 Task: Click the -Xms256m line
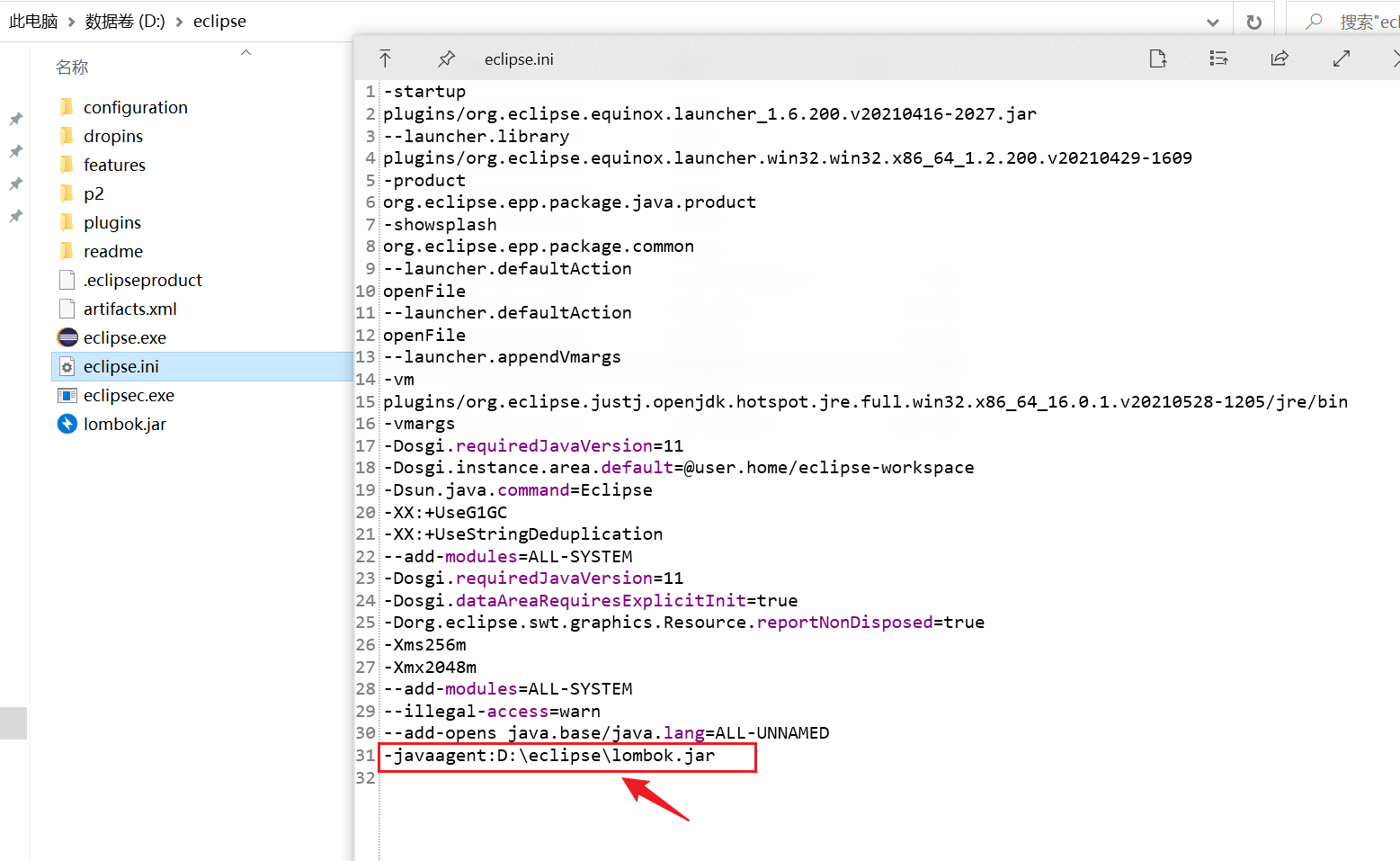(x=424, y=644)
